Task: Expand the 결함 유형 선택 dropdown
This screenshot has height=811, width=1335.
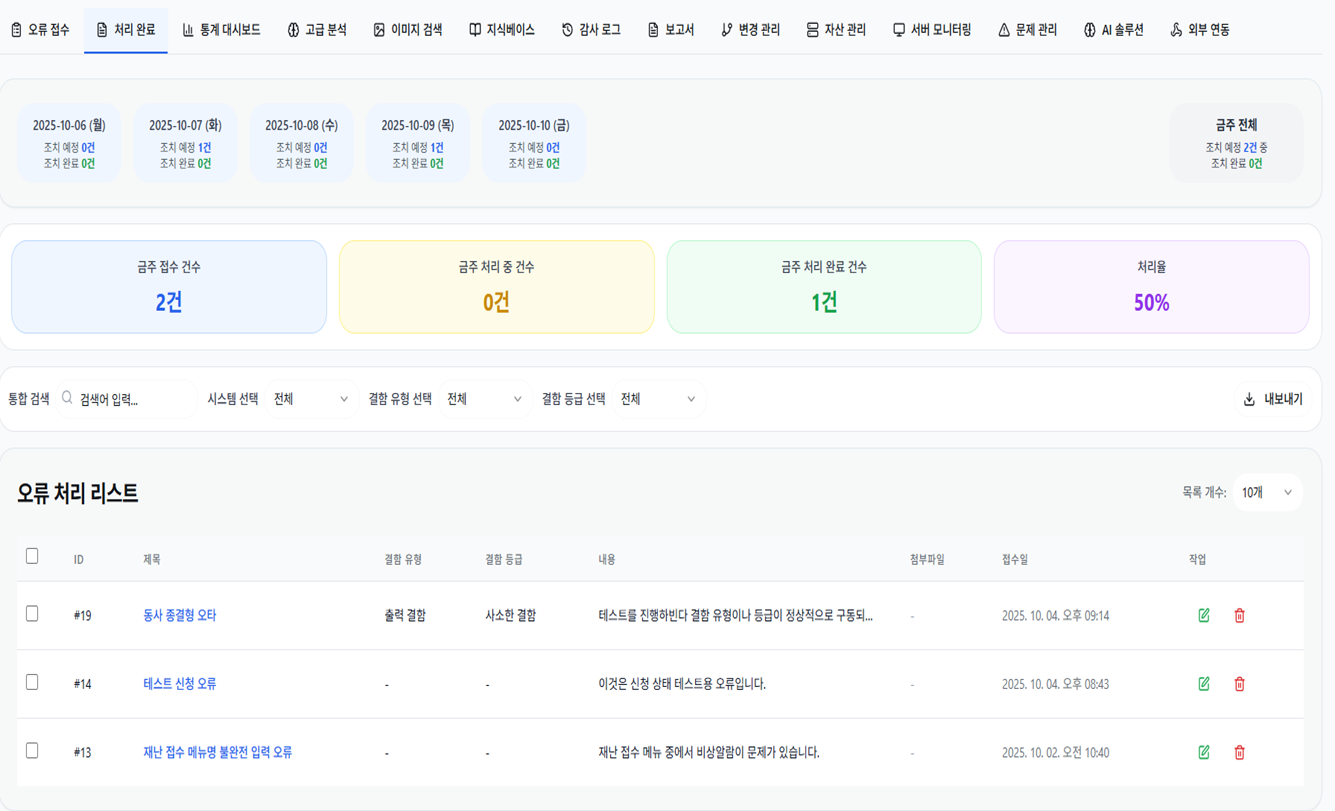Action: point(485,399)
